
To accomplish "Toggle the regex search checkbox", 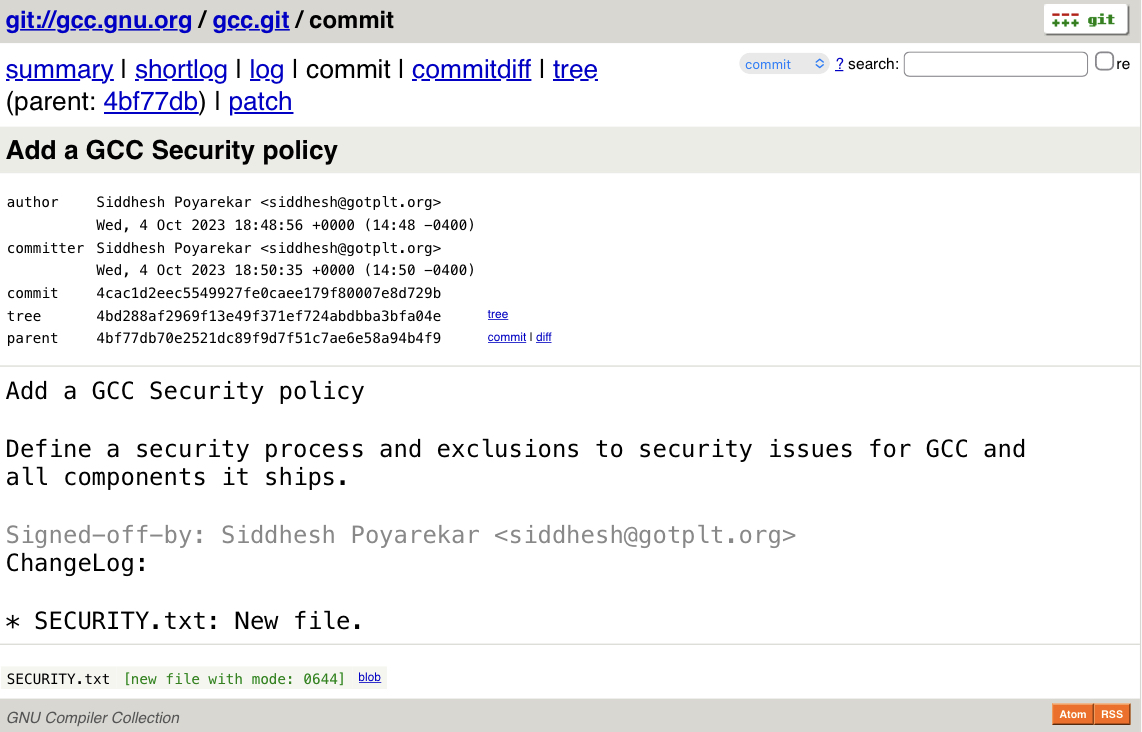I will (1104, 62).
